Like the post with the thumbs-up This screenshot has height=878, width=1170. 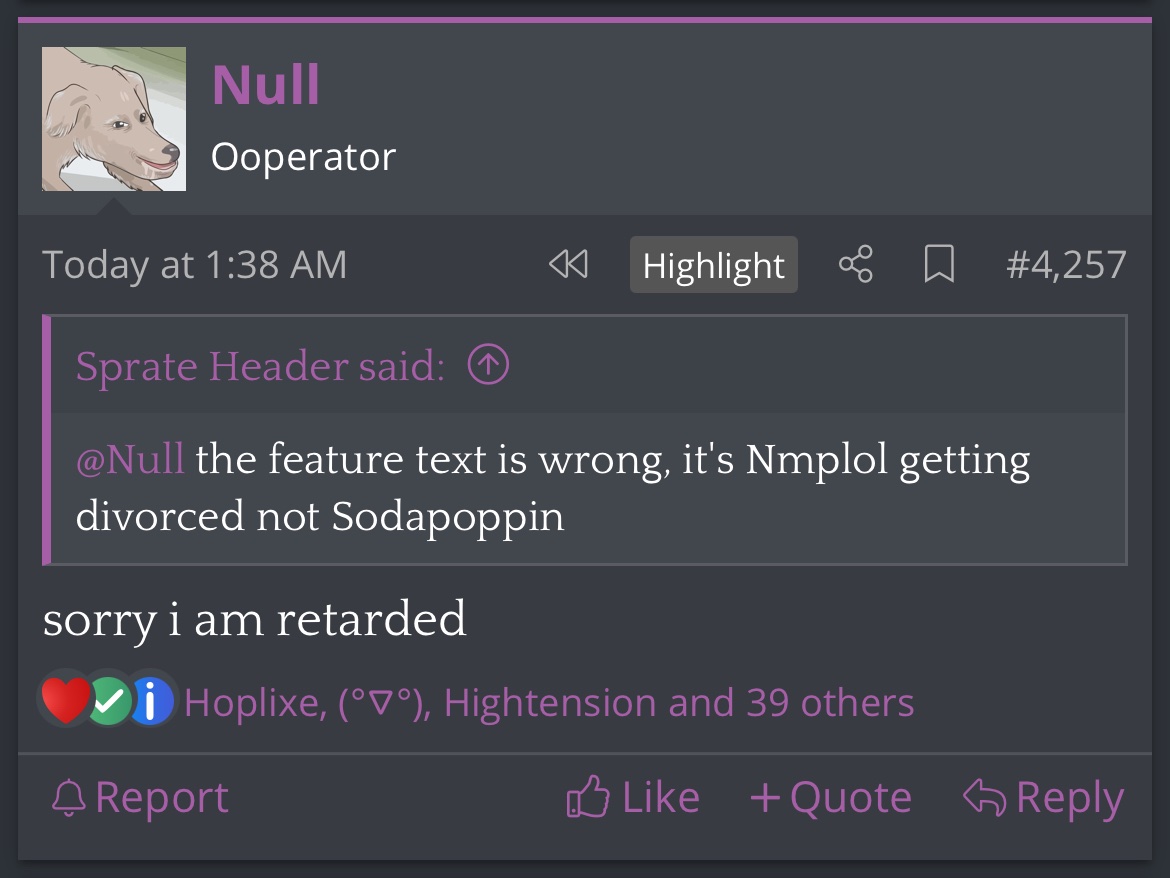pos(633,797)
